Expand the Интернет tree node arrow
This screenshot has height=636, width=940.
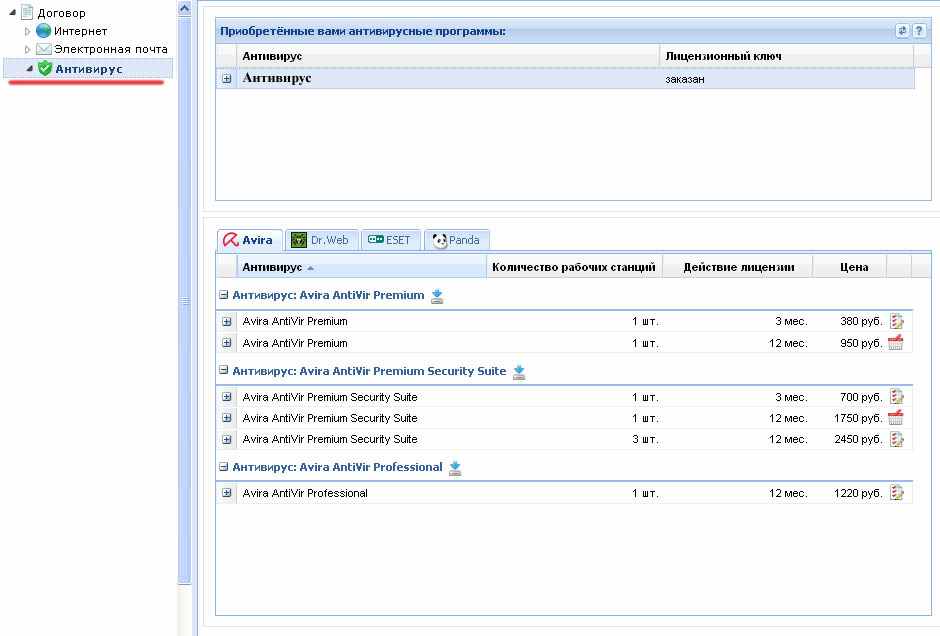click(27, 31)
